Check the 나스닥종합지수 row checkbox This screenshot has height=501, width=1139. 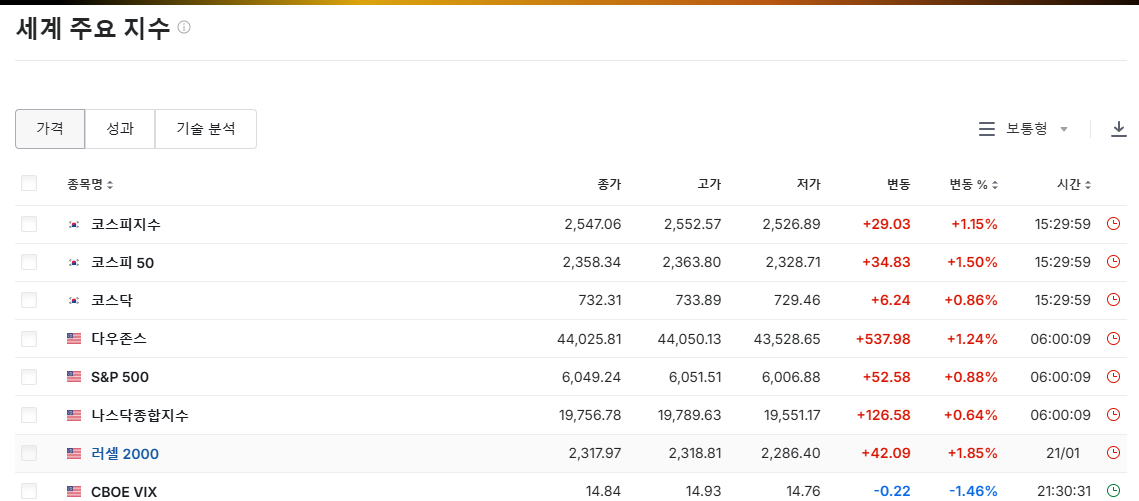tap(29, 415)
